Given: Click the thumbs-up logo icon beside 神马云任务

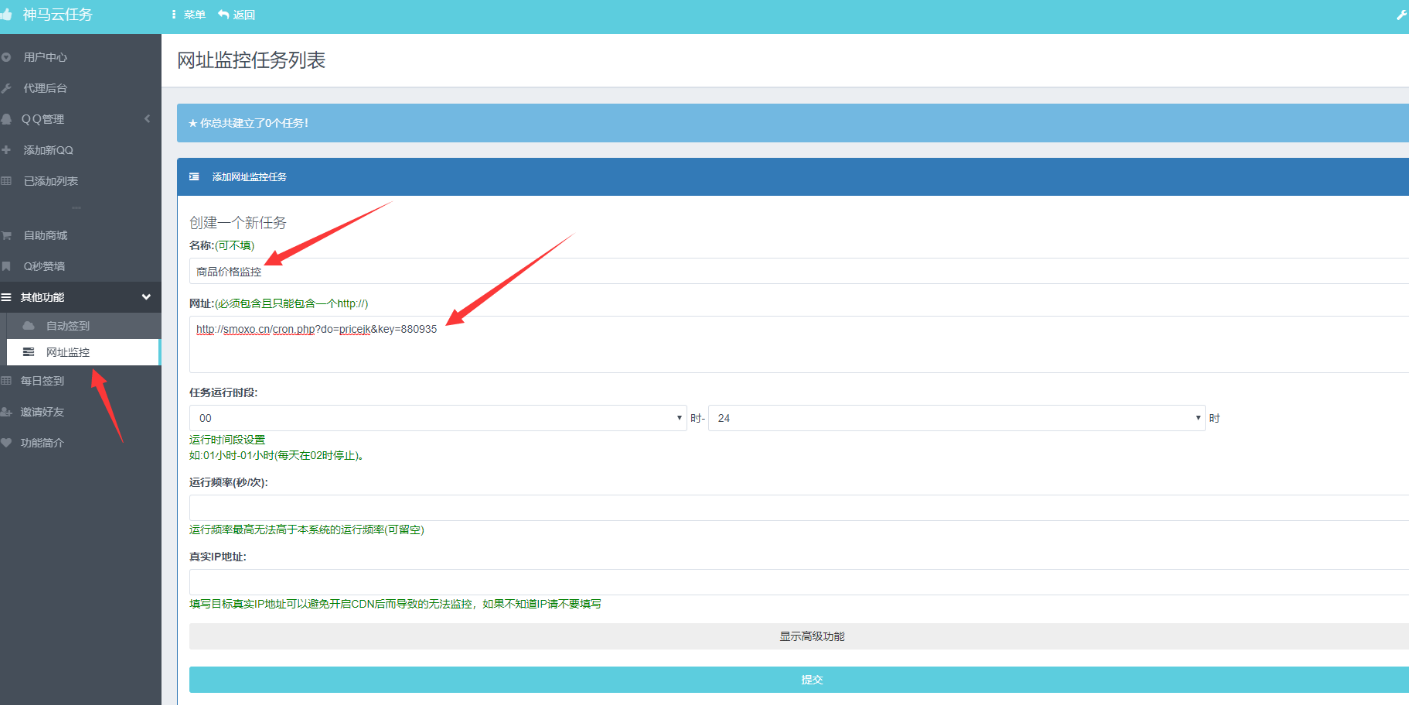Looking at the screenshot, I should pos(7,15).
